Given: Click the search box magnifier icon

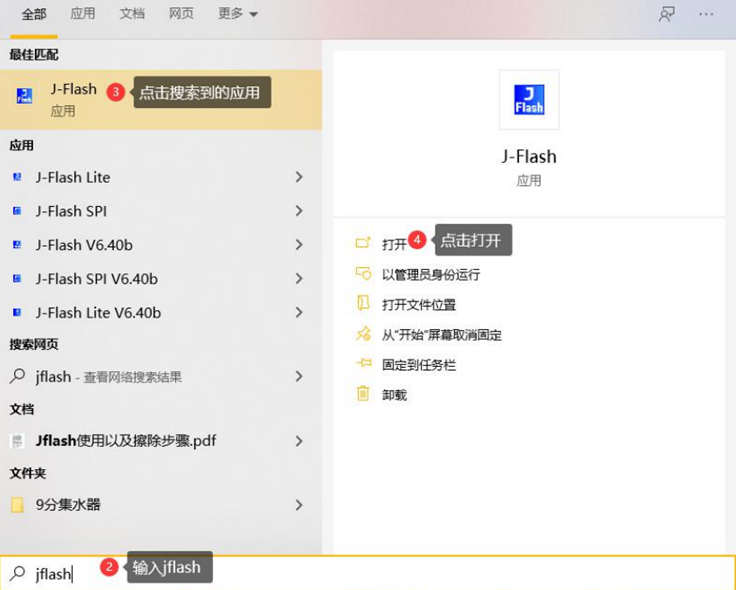Looking at the screenshot, I should click(x=18, y=573).
